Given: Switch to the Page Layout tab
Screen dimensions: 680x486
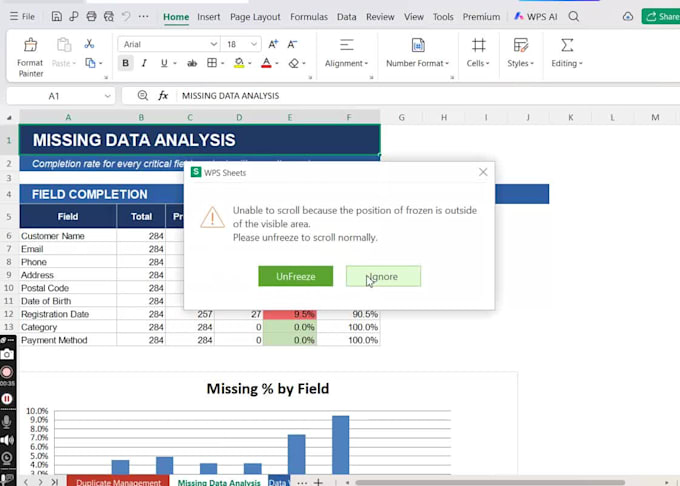Looking at the screenshot, I should click(x=255, y=17).
